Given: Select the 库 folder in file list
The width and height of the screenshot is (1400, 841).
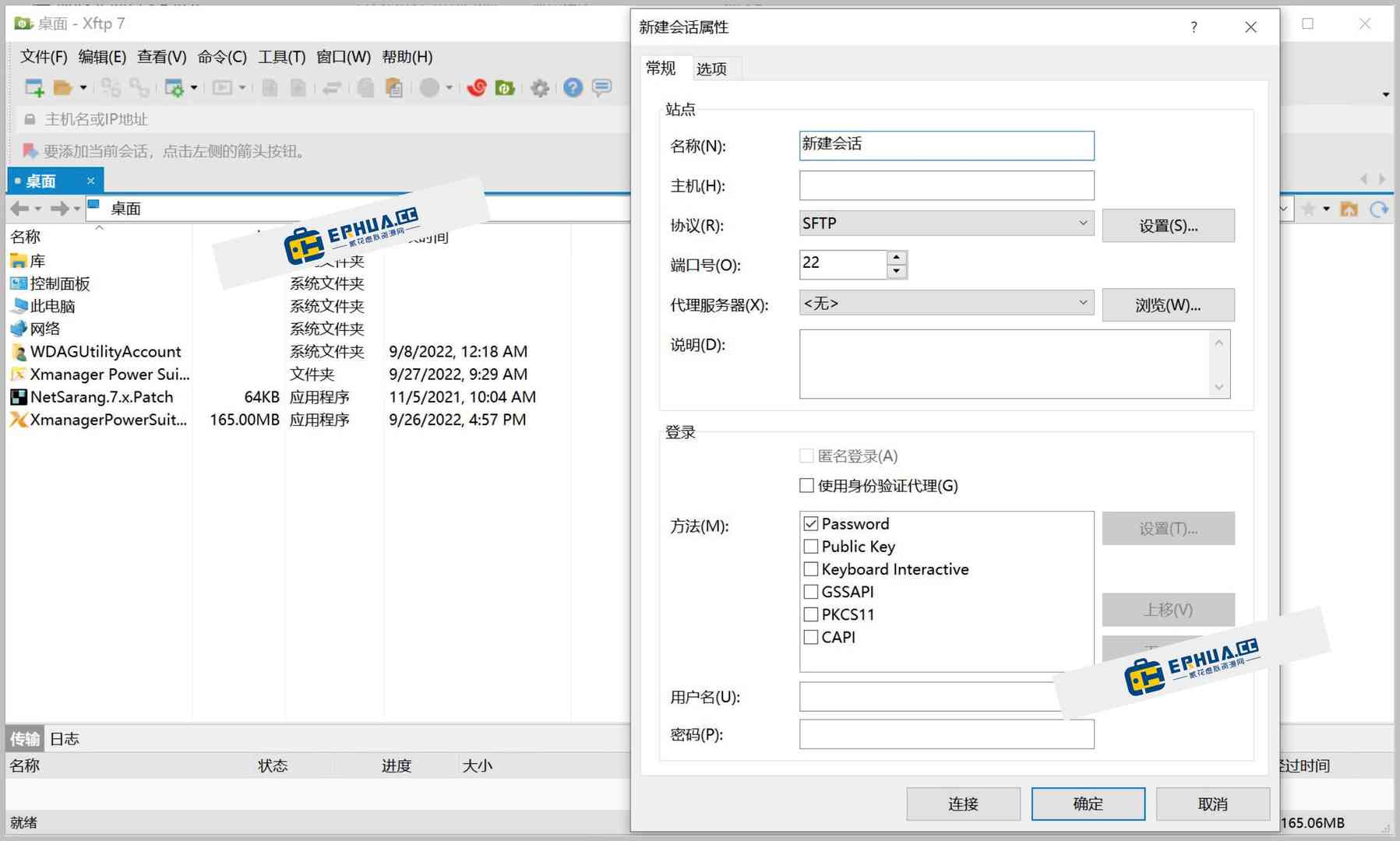Looking at the screenshot, I should click(28, 261).
